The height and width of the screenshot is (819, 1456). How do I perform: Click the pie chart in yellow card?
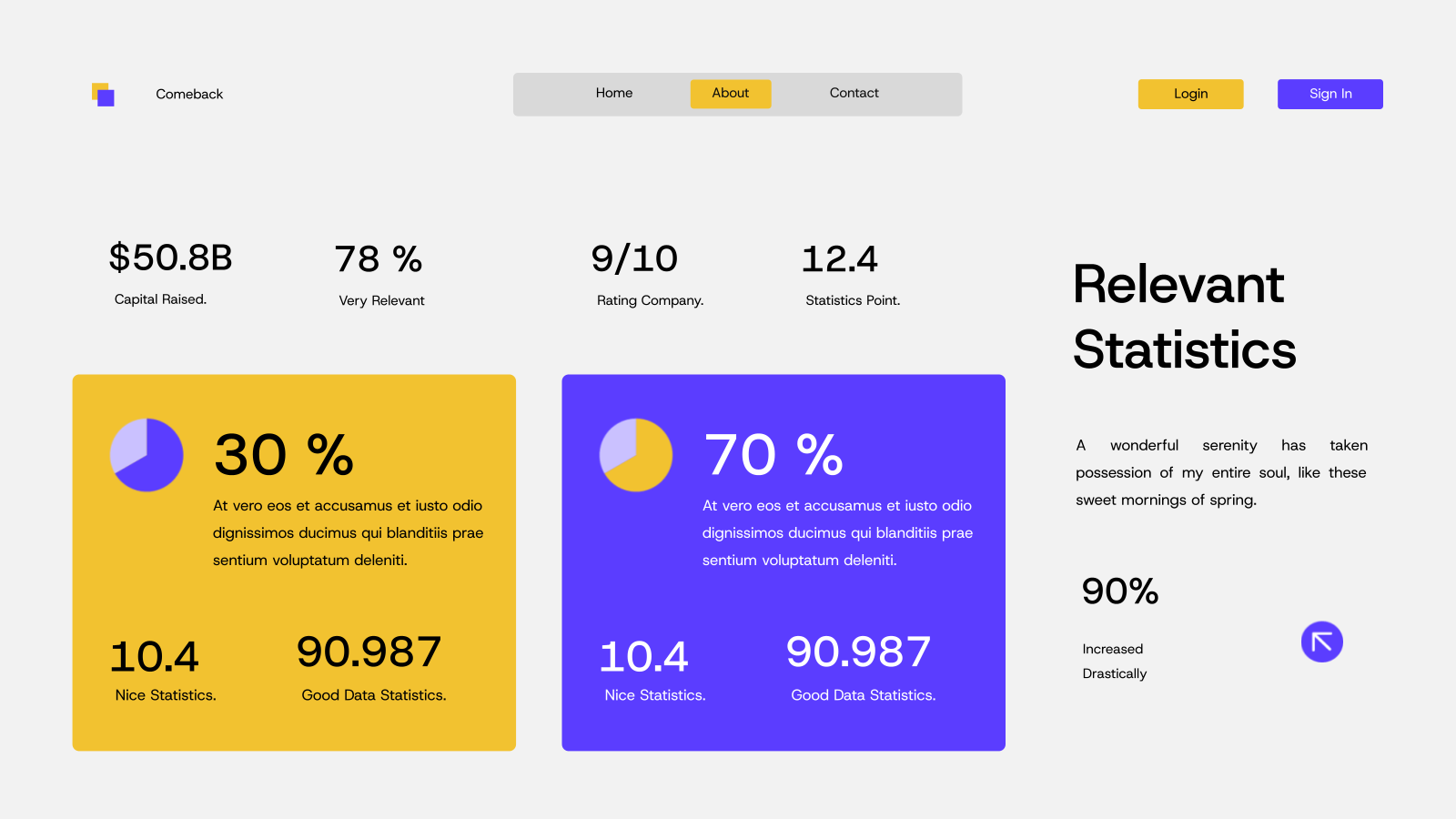coord(147,455)
